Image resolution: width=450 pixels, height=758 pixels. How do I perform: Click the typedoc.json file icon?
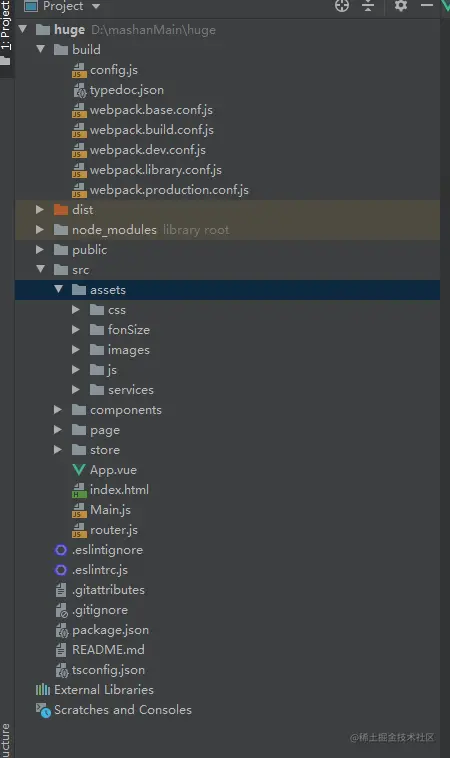79,90
